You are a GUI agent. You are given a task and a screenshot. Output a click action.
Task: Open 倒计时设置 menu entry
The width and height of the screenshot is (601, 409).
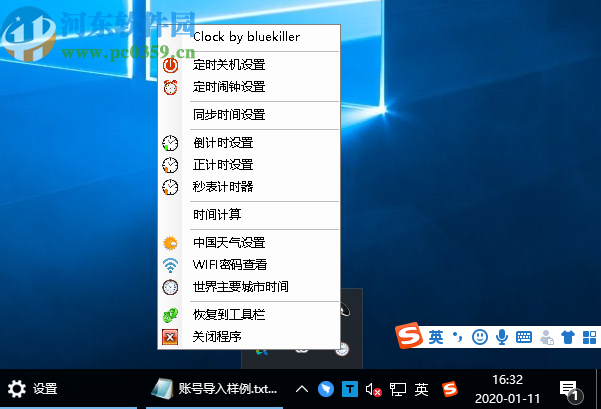(x=249, y=143)
